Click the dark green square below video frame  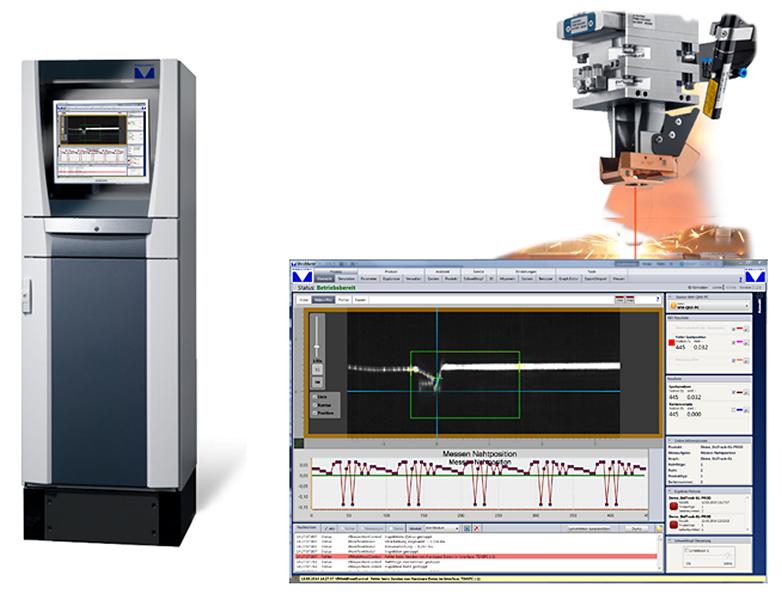coord(298,443)
